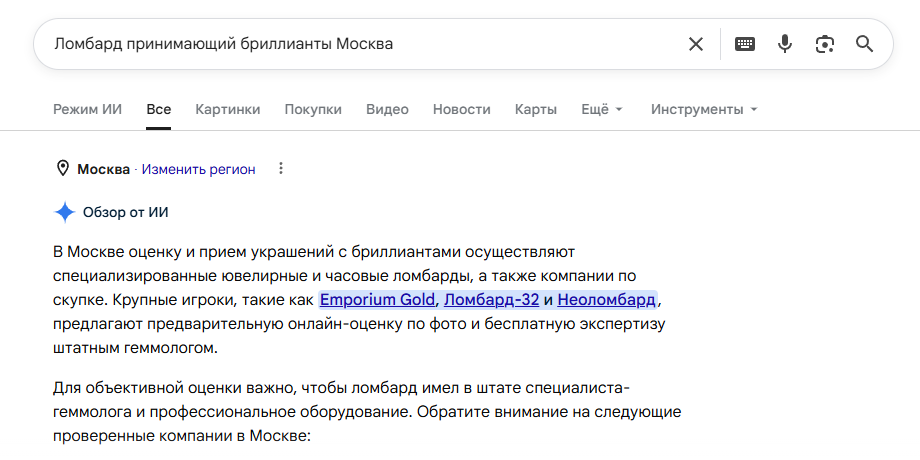The width and height of the screenshot is (920, 460).
Task: Open the Картинки tab
Action: (x=228, y=110)
